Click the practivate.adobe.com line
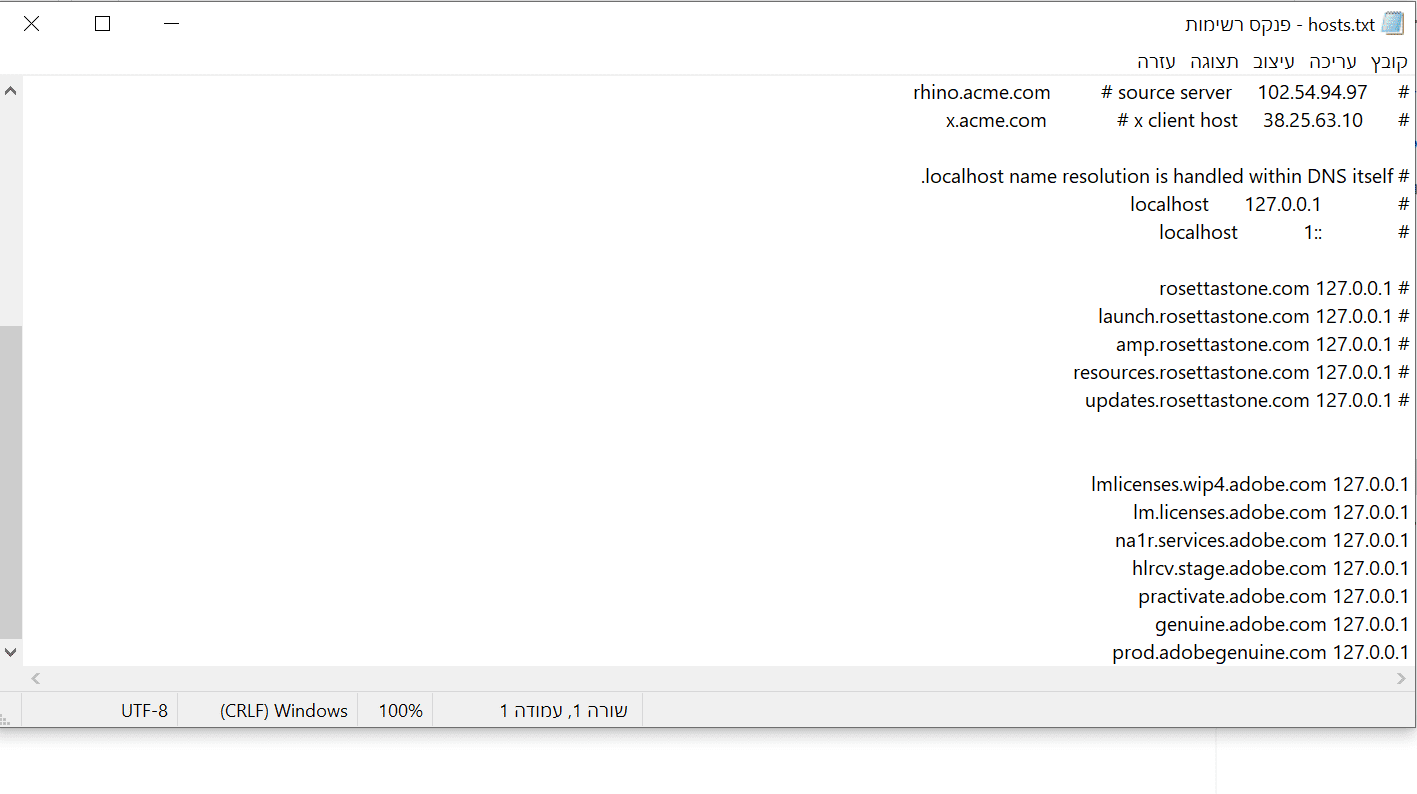 pyautogui.click(x=1274, y=597)
